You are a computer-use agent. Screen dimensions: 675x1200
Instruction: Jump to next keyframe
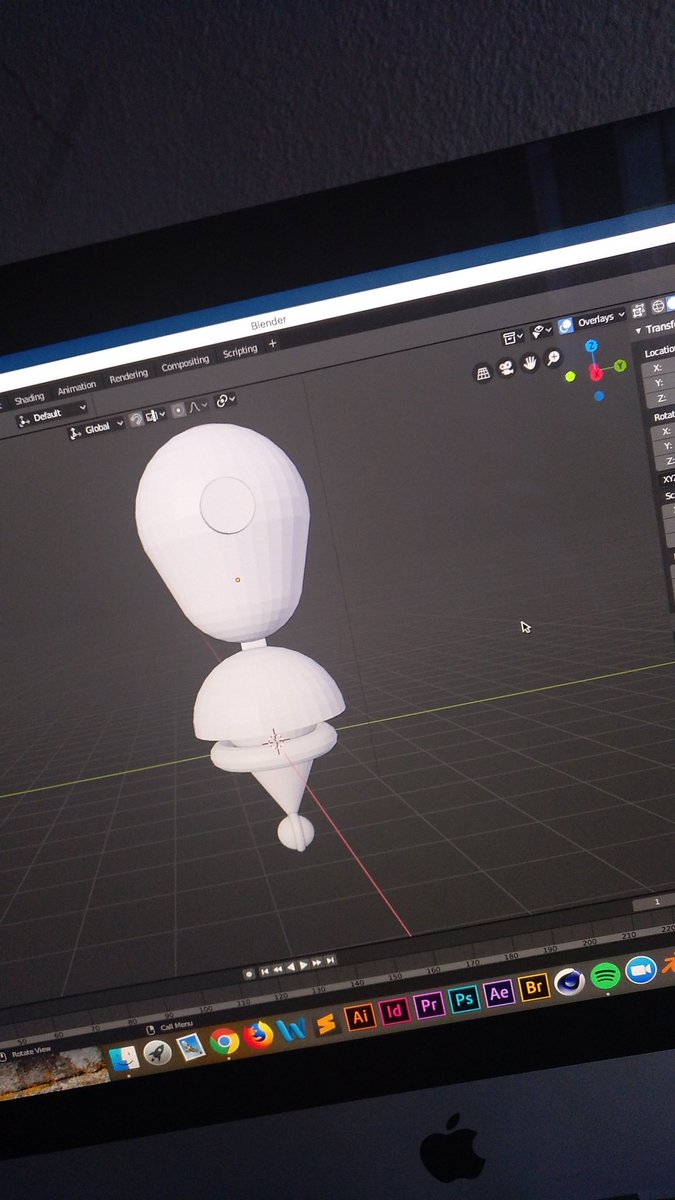tap(317, 963)
